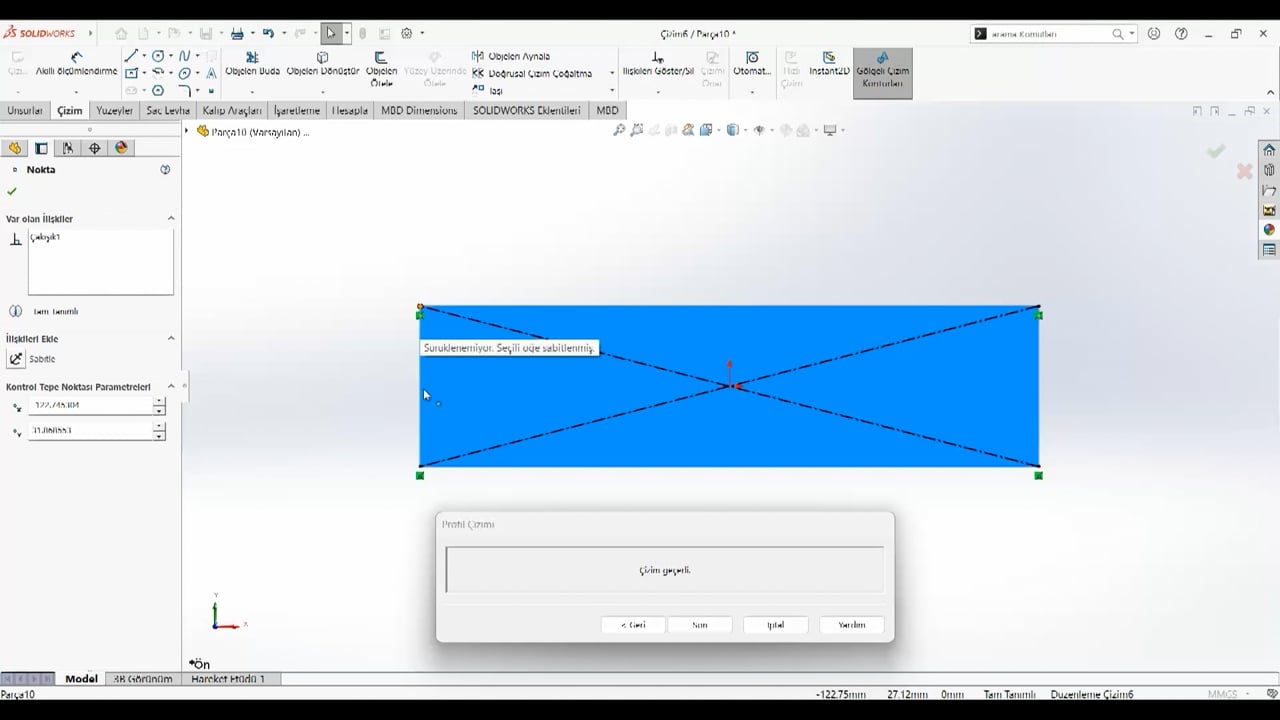Open the display style dropdown in heads-up toolbar
Viewport: 1280px width, 720px height.
pyautogui.click(x=744, y=130)
